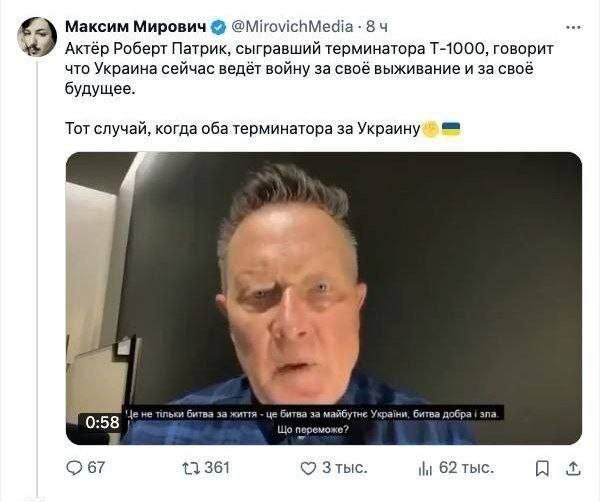The width and height of the screenshot is (612, 502).
Task: Open Максим Мирович profile avatar
Action: [x=37, y=37]
